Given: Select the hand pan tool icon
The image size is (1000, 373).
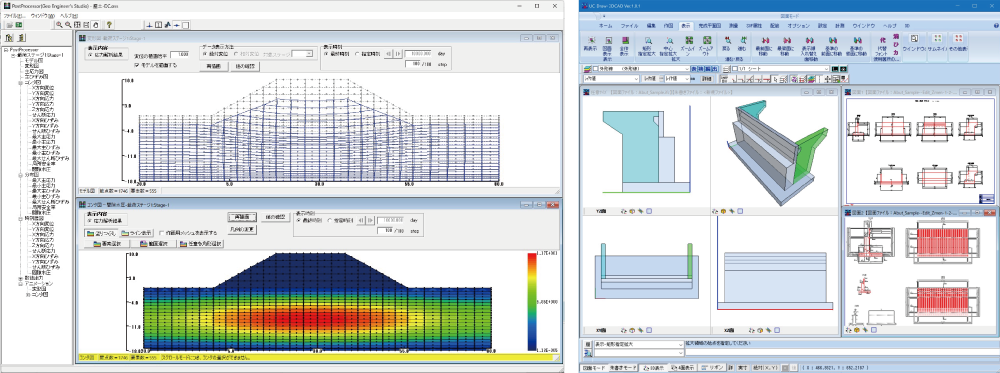Looking at the screenshot, I should coord(95,25).
